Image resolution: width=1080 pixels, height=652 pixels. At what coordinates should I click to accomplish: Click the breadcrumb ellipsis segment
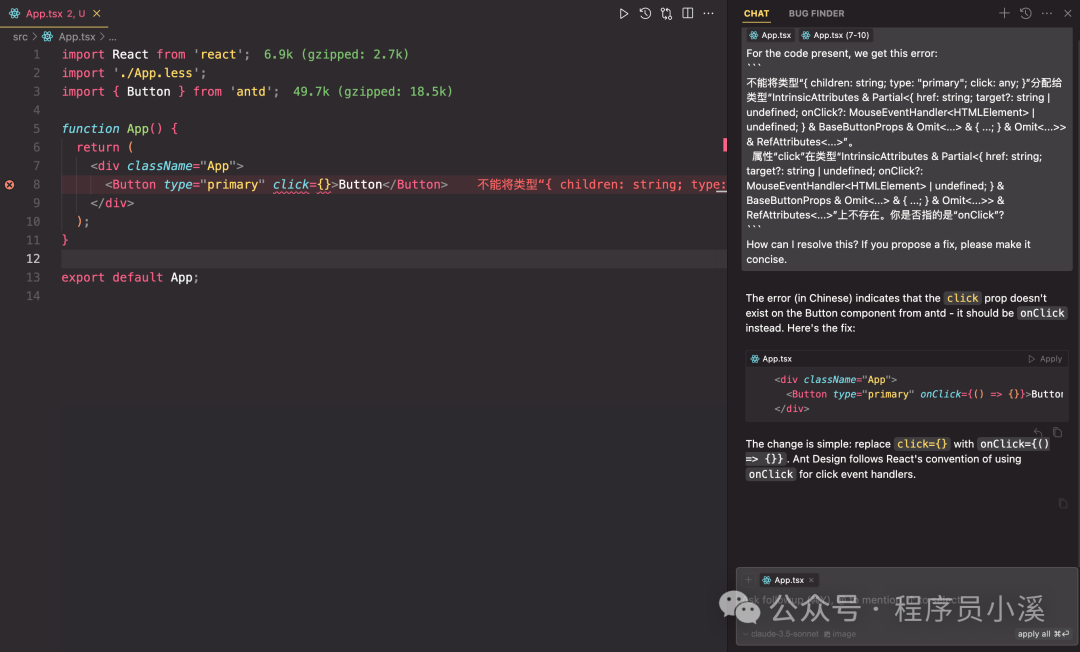(112, 37)
